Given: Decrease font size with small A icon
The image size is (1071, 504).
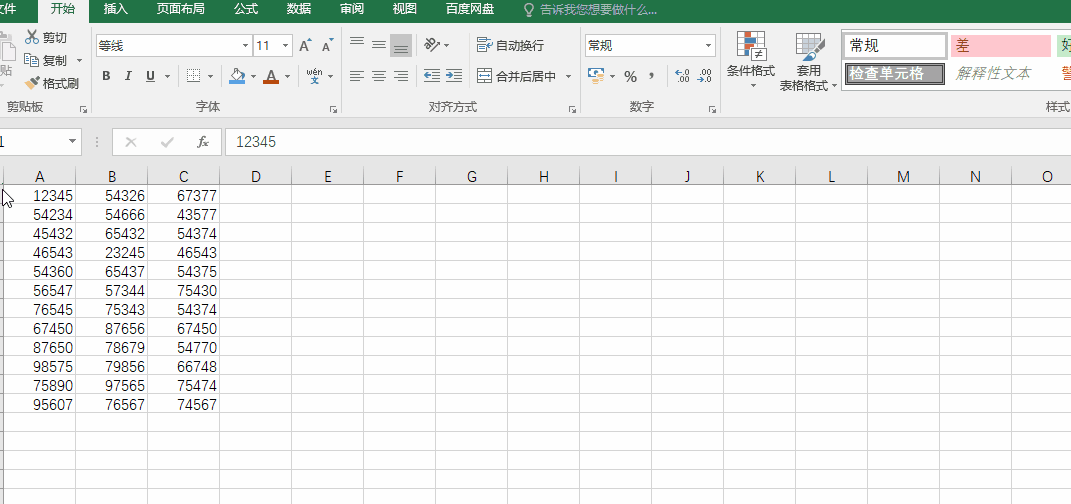Looking at the screenshot, I should pos(327,46).
